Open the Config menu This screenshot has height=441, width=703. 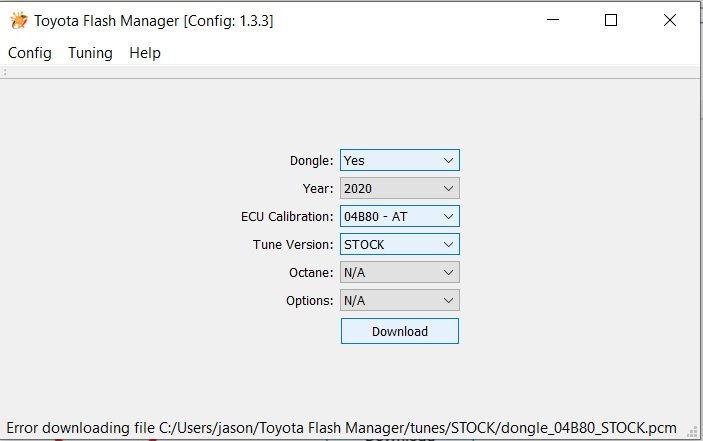point(30,53)
